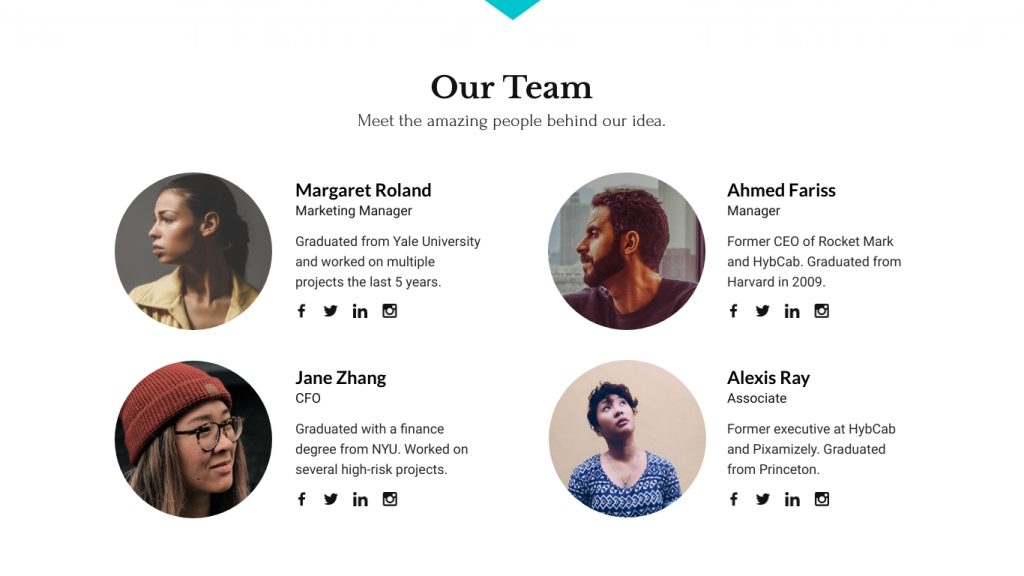
Task: Open Ahmed Fariss's Instagram feed
Action: 822,311
